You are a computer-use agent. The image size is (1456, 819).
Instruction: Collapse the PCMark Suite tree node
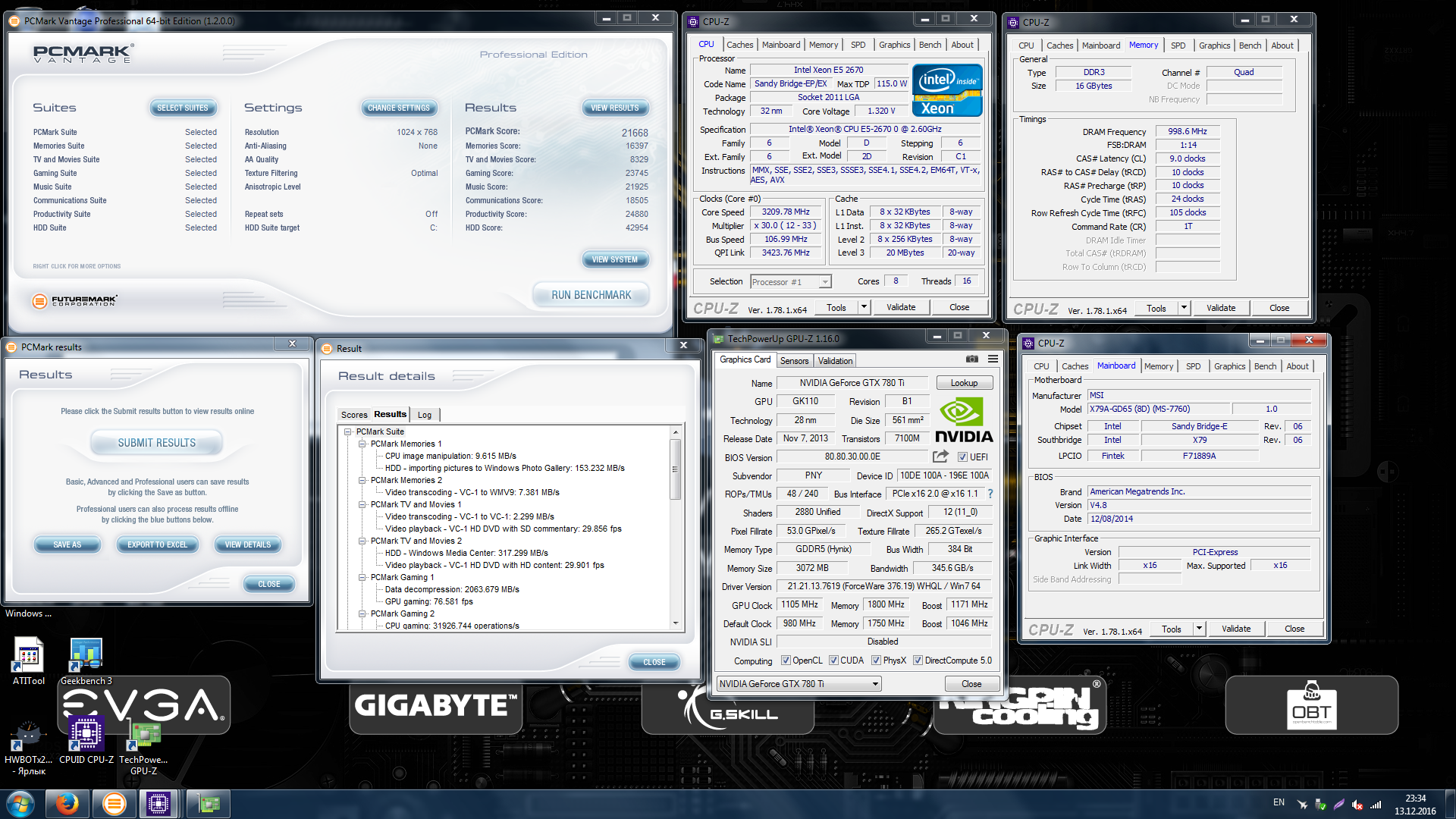pyautogui.click(x=348, y=431)
